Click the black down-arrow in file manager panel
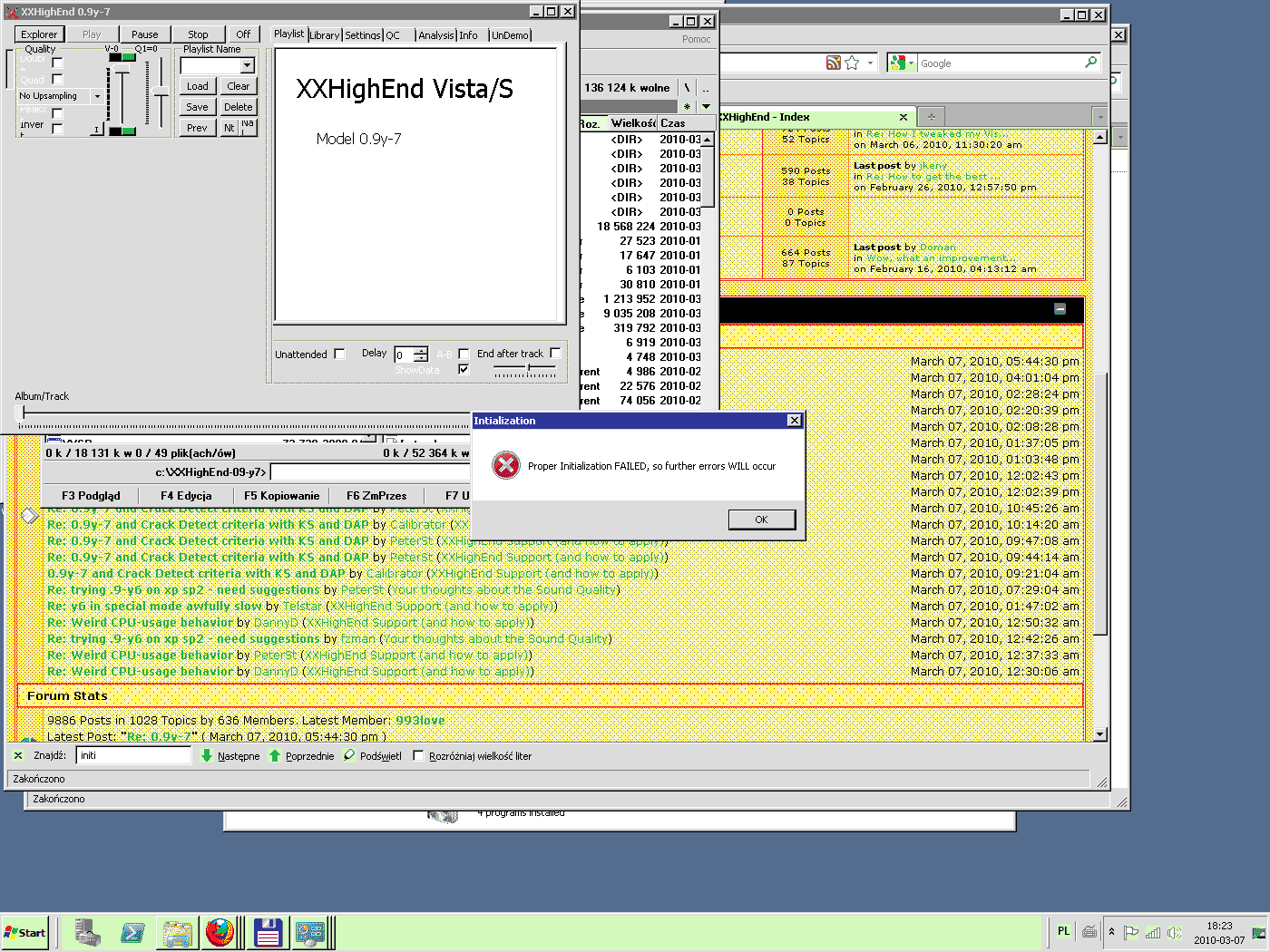The height and width of the screenshot is (952, 1270). click(706, 107)
